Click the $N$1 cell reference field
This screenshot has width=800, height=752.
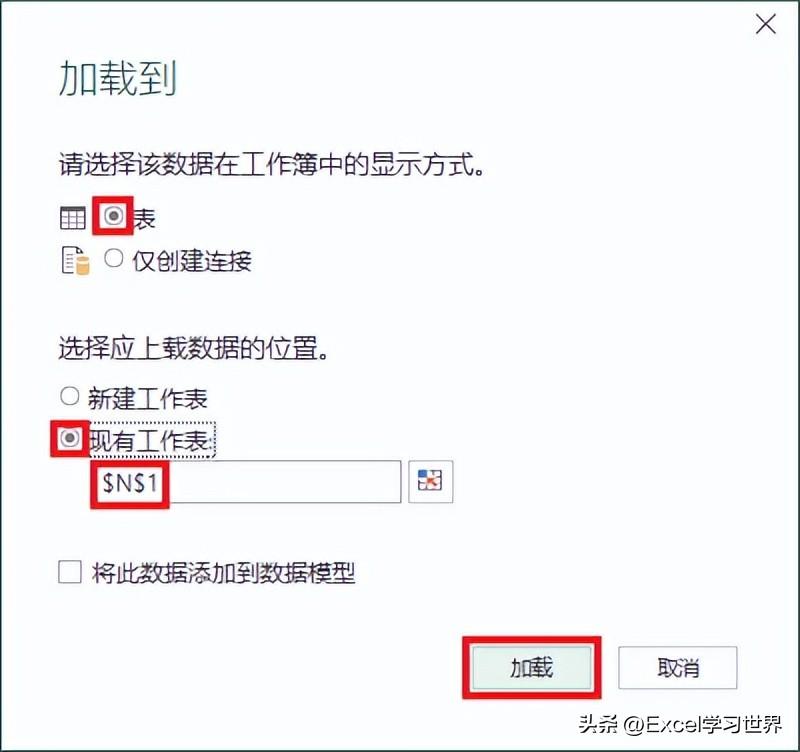click(245, 482)
